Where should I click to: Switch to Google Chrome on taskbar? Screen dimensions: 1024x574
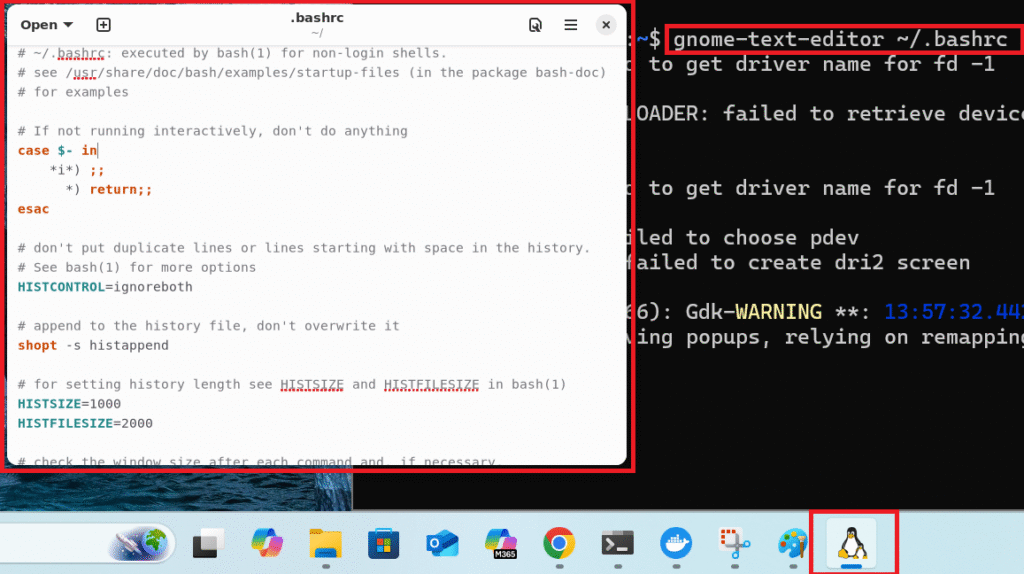point(559,543)
